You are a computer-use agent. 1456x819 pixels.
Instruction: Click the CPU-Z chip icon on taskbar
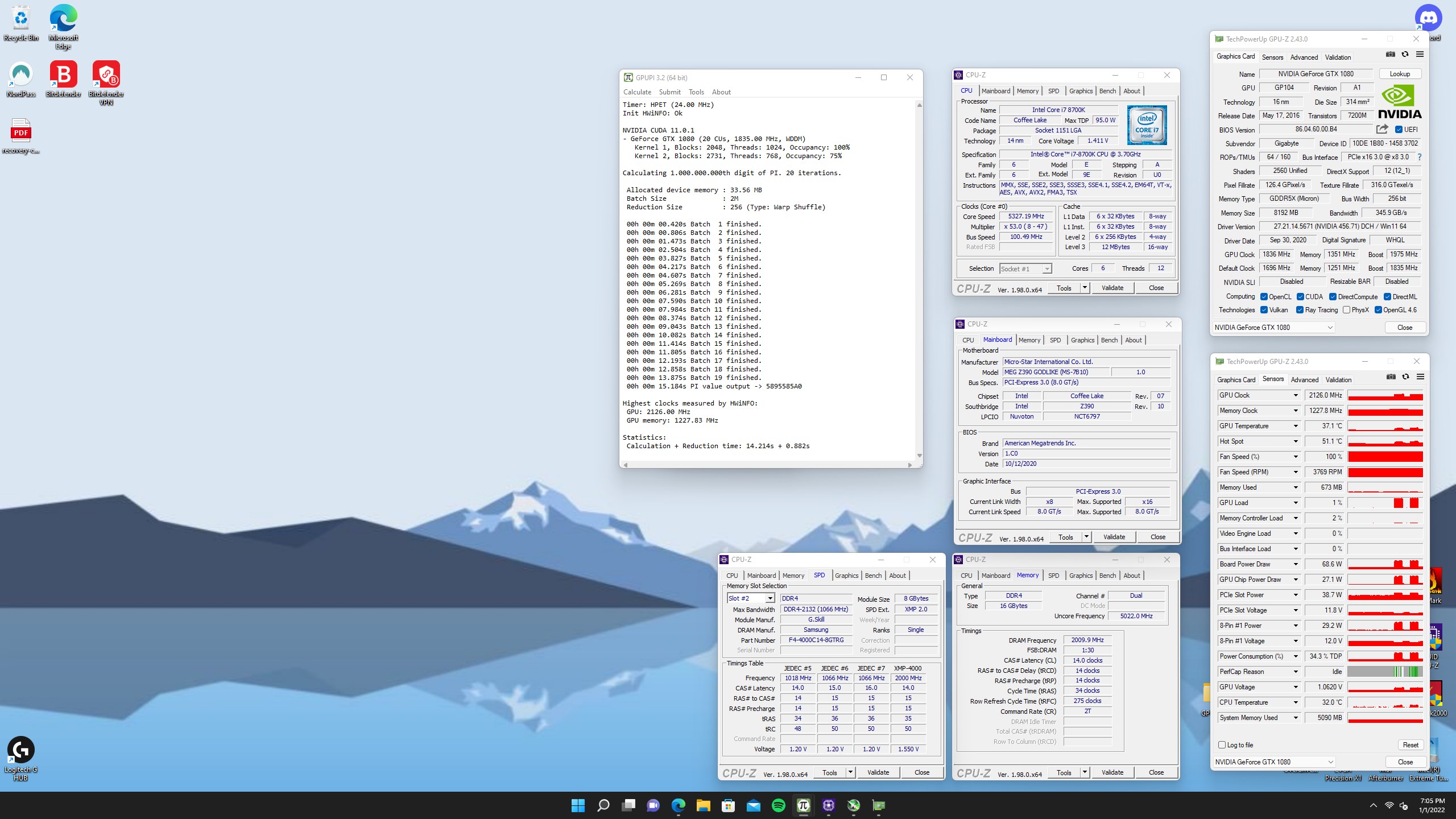click(x=828, y=805)
